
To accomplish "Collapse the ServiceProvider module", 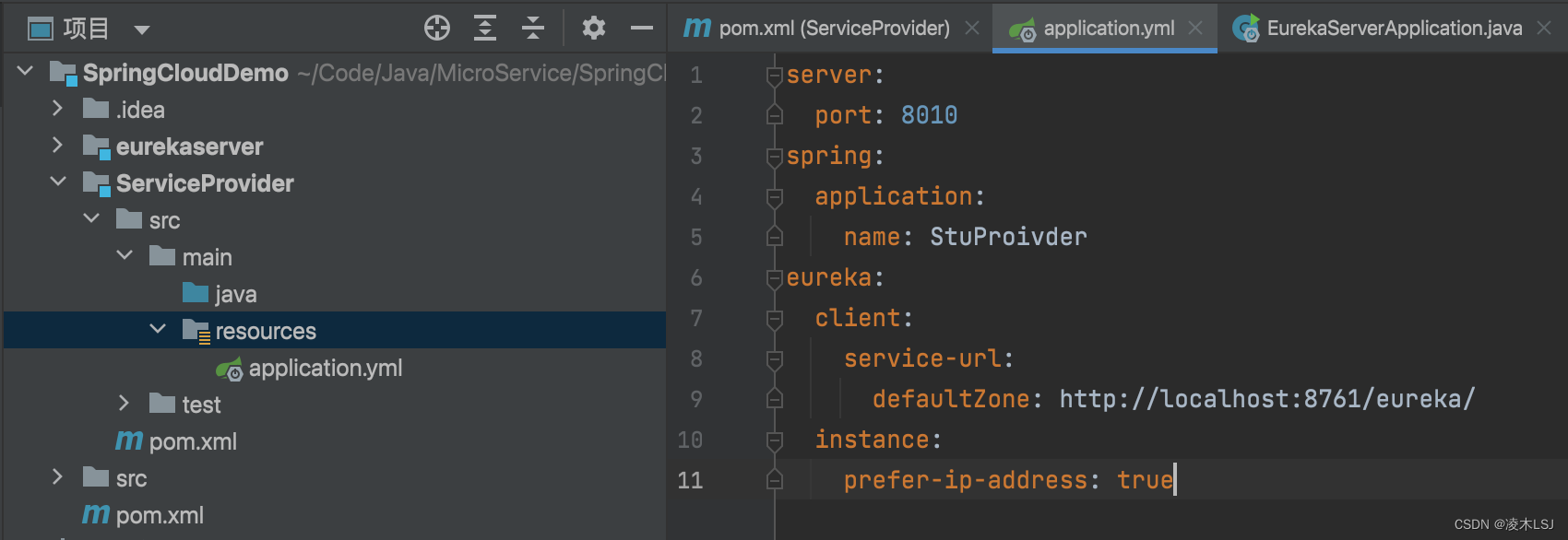I will tap(58, 182).
